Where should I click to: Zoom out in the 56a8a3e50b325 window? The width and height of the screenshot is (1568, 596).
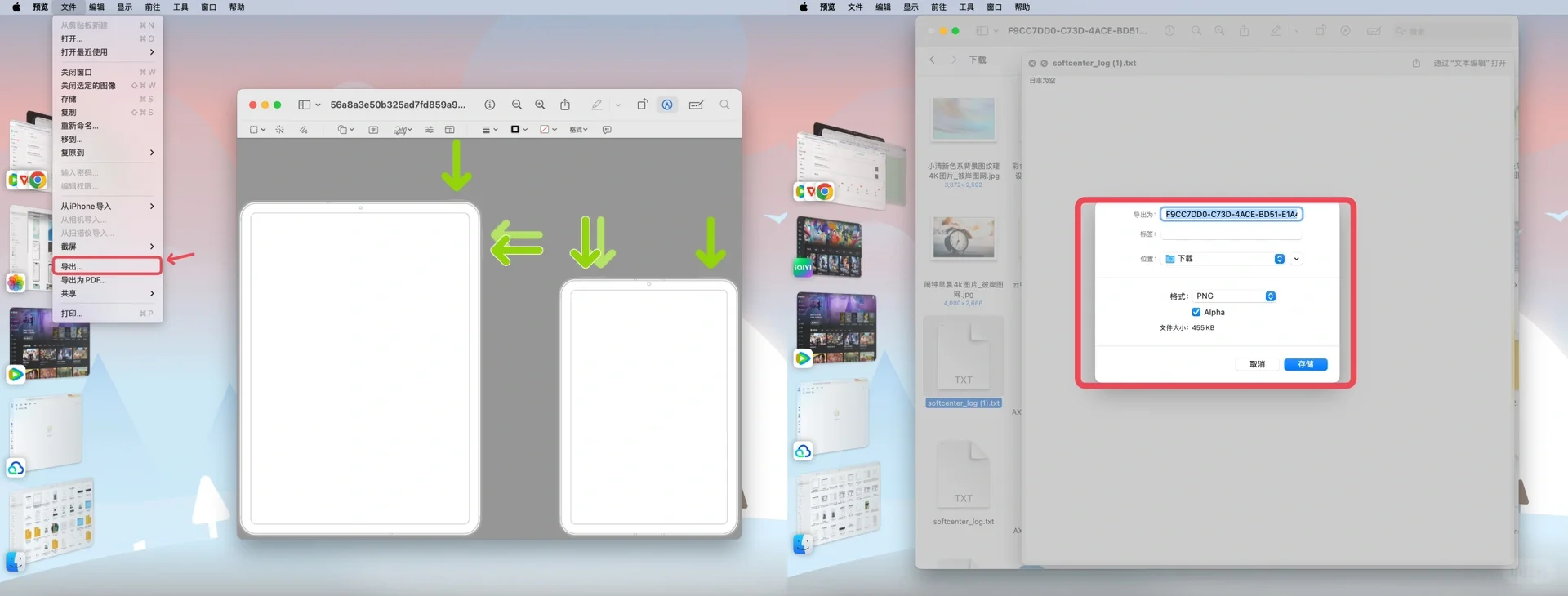517,105
